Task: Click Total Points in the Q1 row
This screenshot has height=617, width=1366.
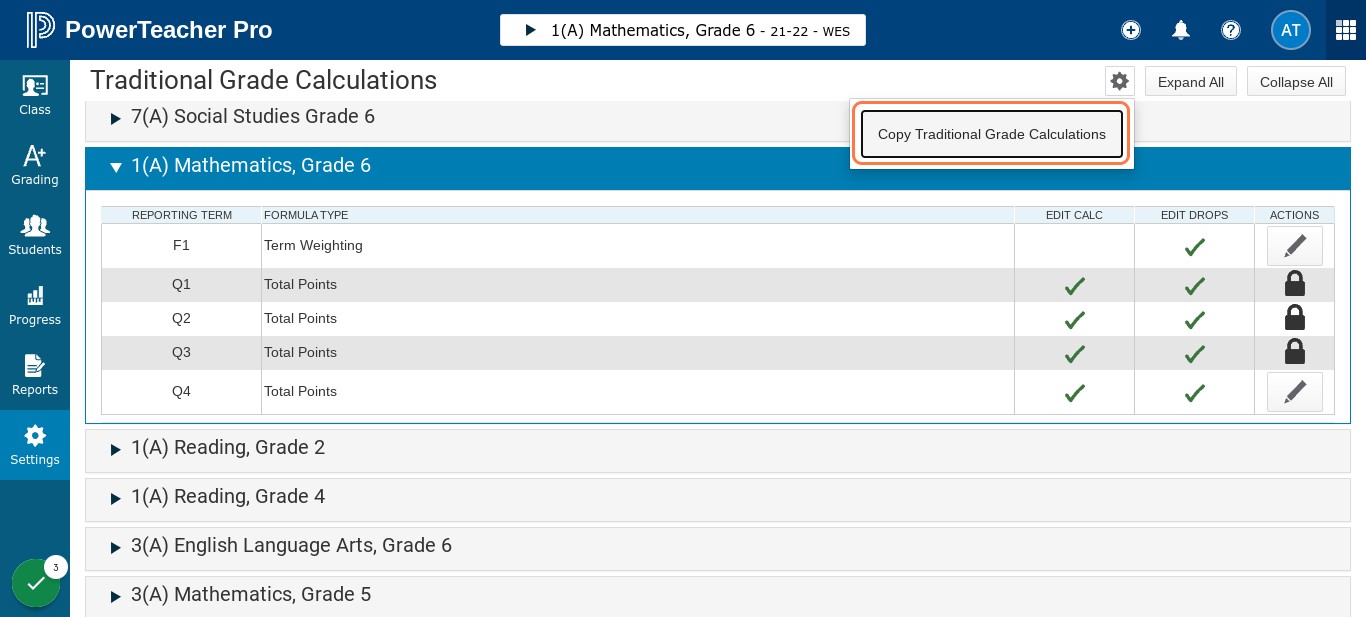Action: tap(300, 284)
